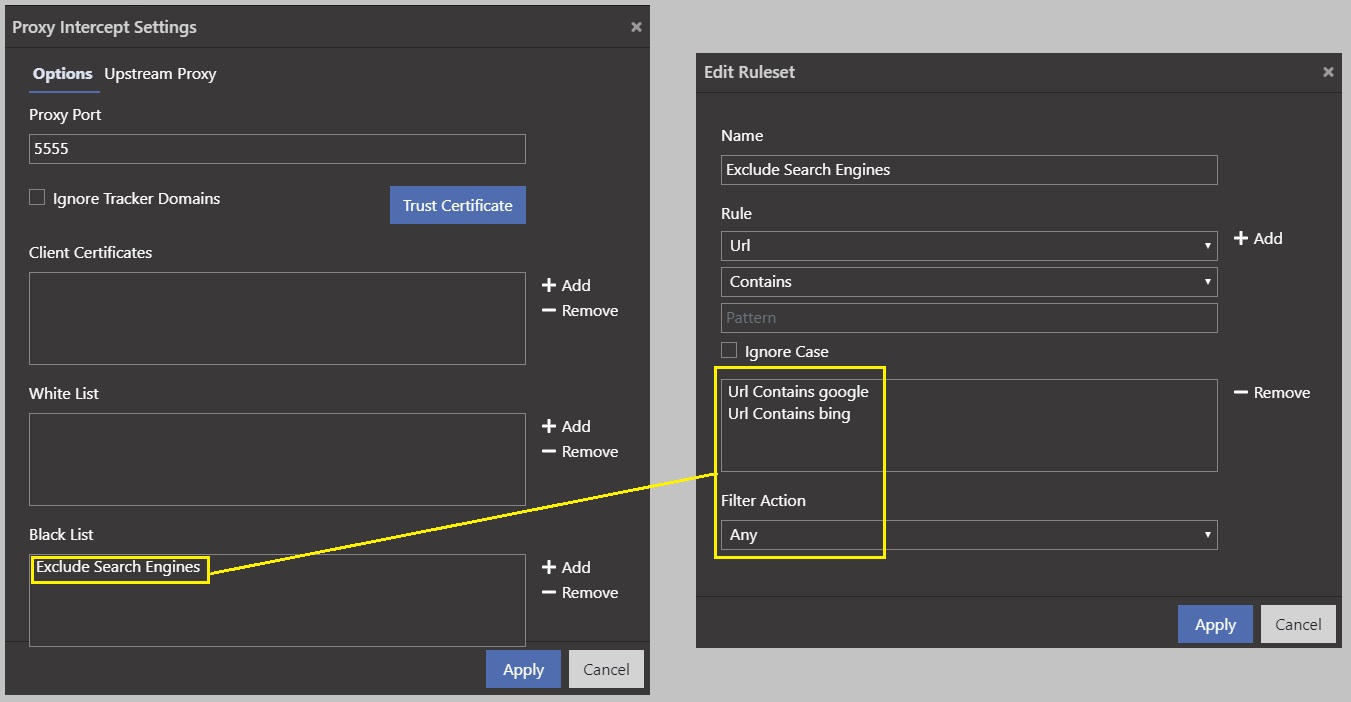Click Remove next to Client Certificates
The height and width of the screenshot is (702, 1351).
580,311
